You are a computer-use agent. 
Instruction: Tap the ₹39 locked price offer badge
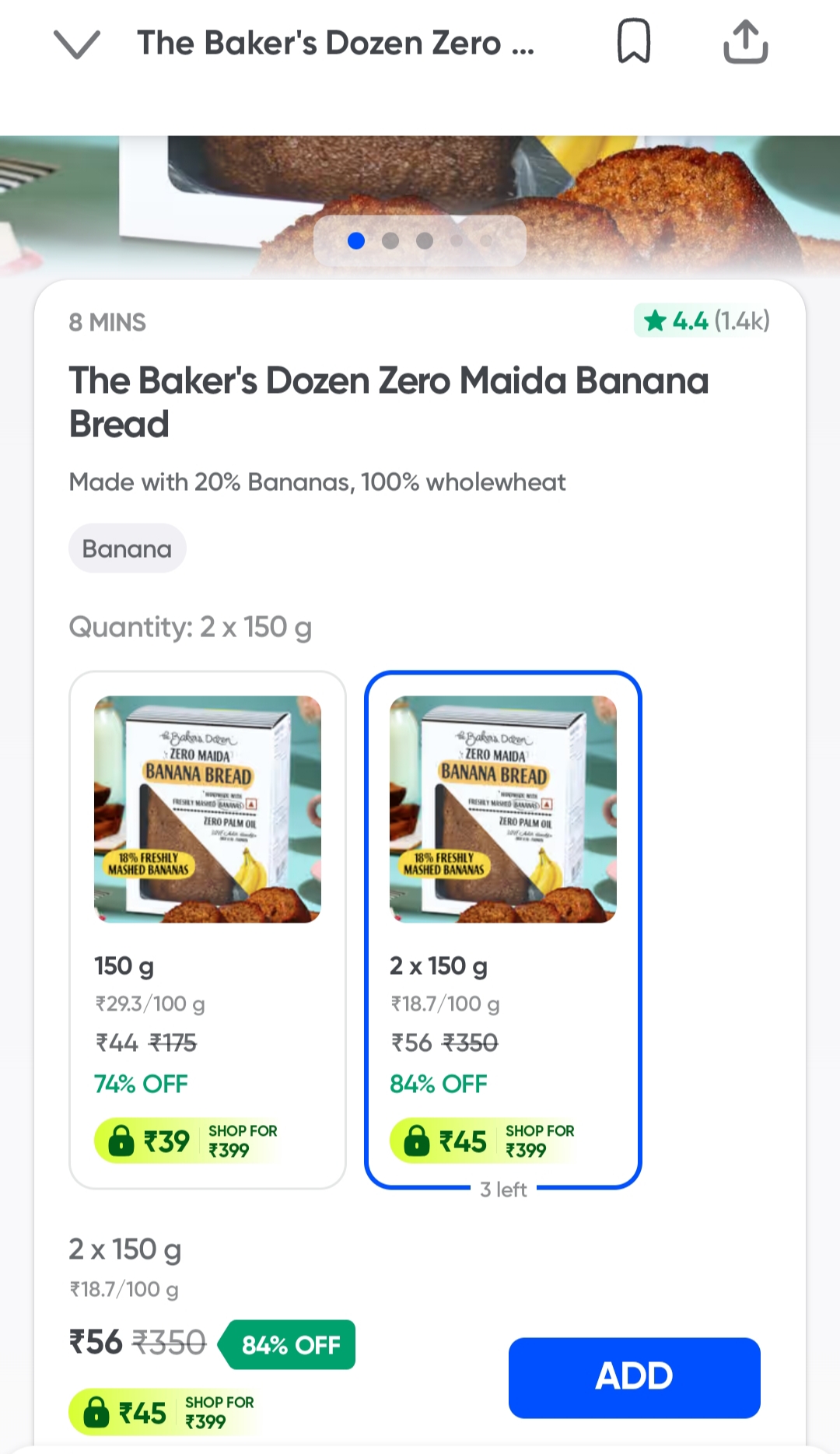[187, 1140]
